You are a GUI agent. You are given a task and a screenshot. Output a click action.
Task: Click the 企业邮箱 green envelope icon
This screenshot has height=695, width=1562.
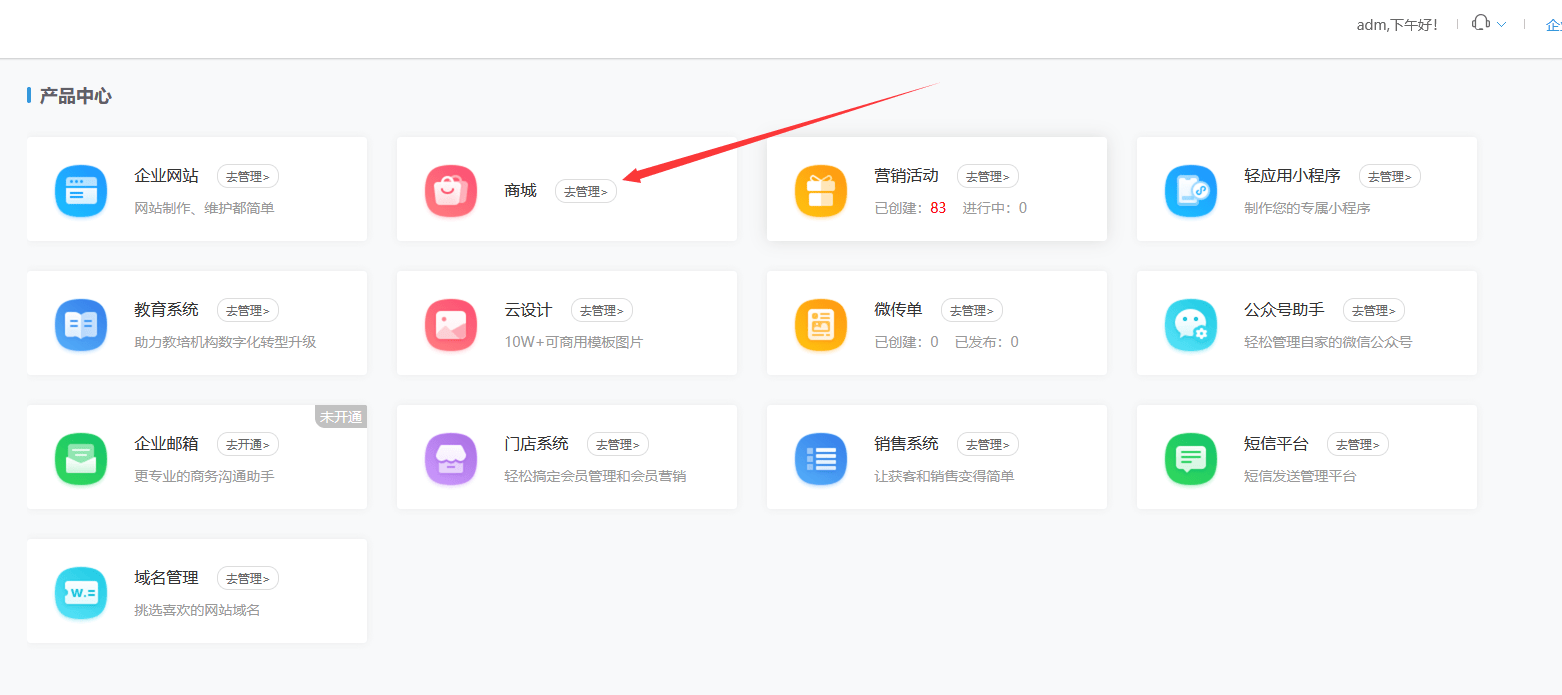point(81,458)
